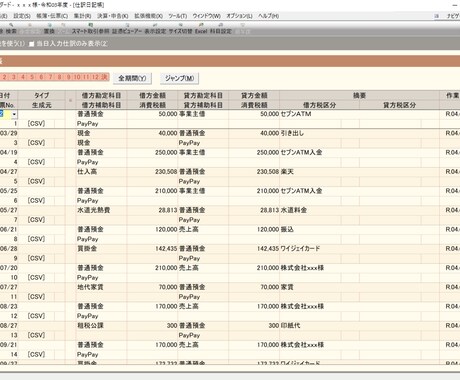Screen dimensions: 460x380
Task: Select the 水道光熱費 debit account cell
Action: click(x=101, y=210)
